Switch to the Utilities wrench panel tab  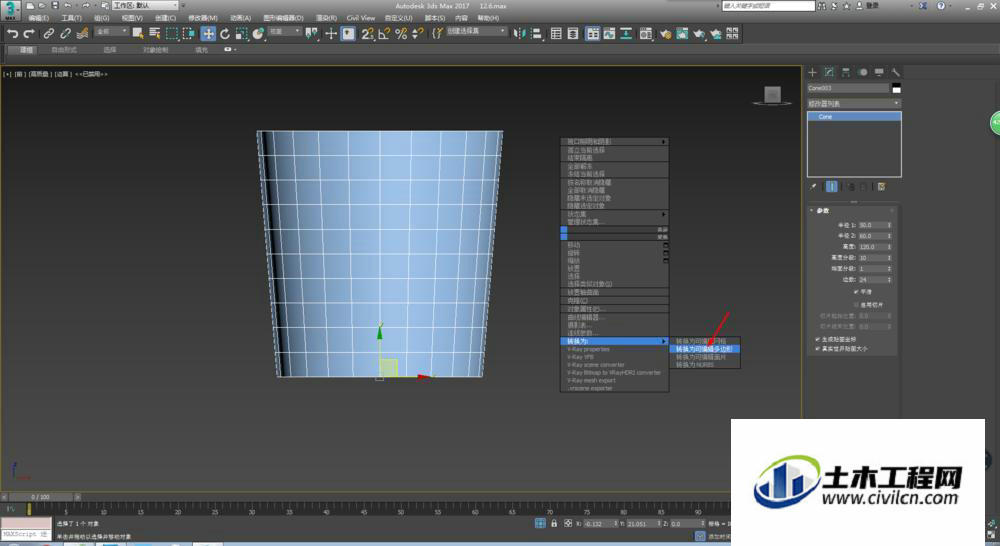click(x=896, y=72)
